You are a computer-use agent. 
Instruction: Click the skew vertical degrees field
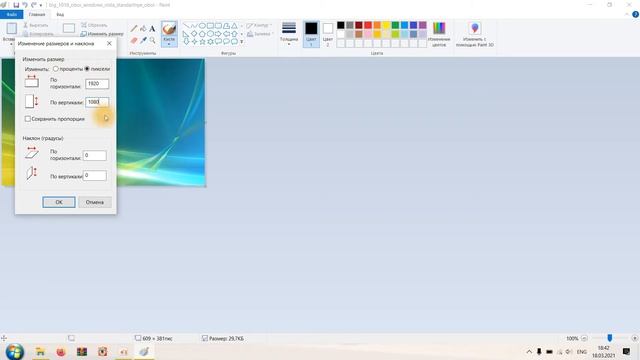[x=95, y=176]
